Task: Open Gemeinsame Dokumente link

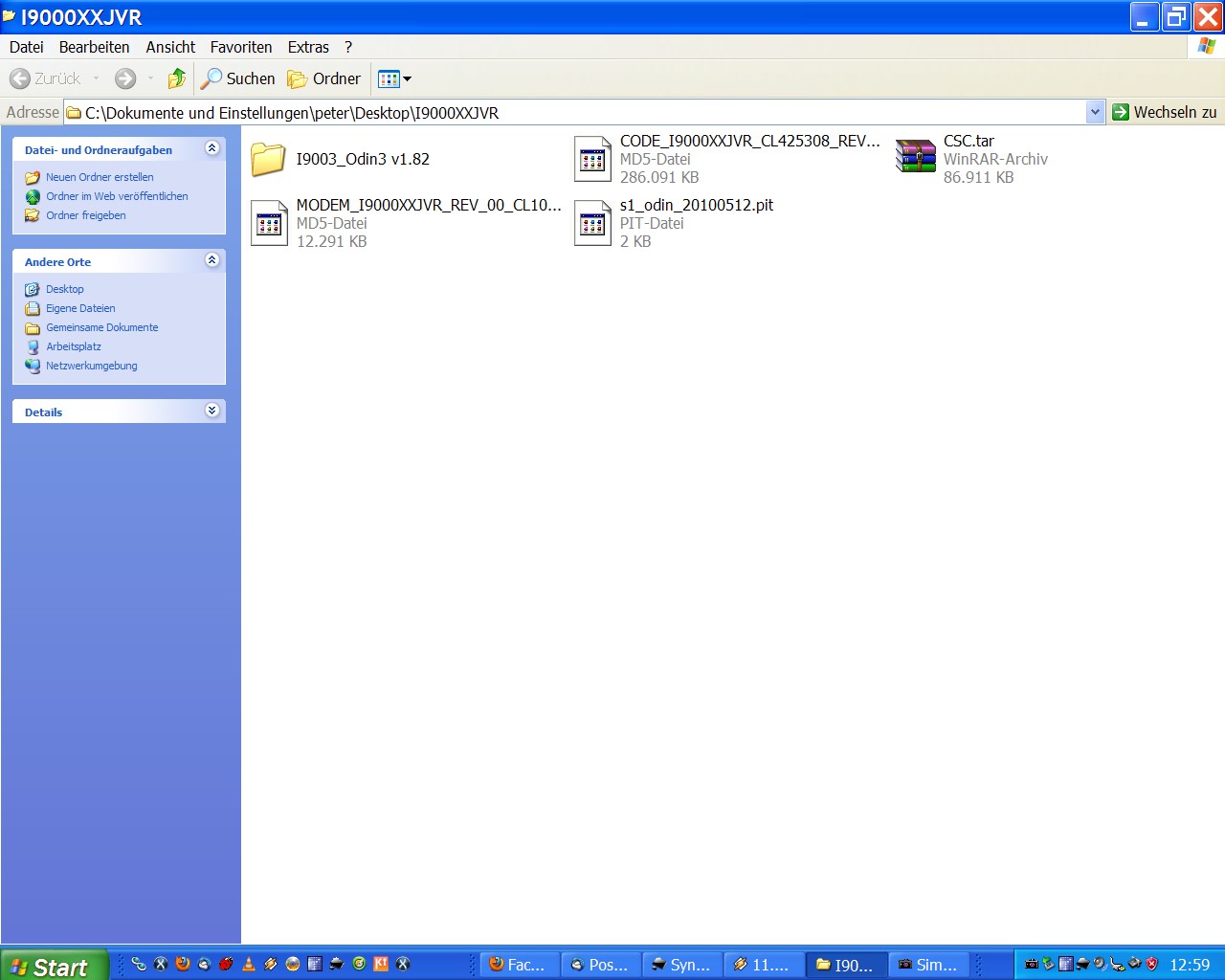Action: click(102, 327)
